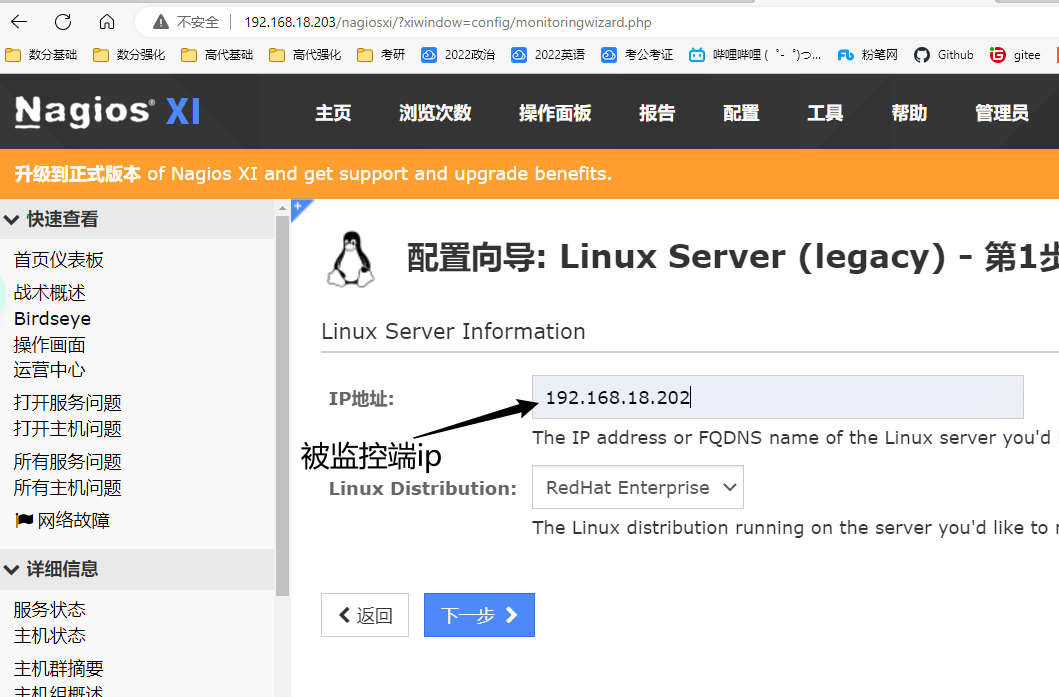Image resolution: width=1059 pixels, height=697 pixels.
Task: Collapse the 详细信息 sidebar section
Action: 12,569
